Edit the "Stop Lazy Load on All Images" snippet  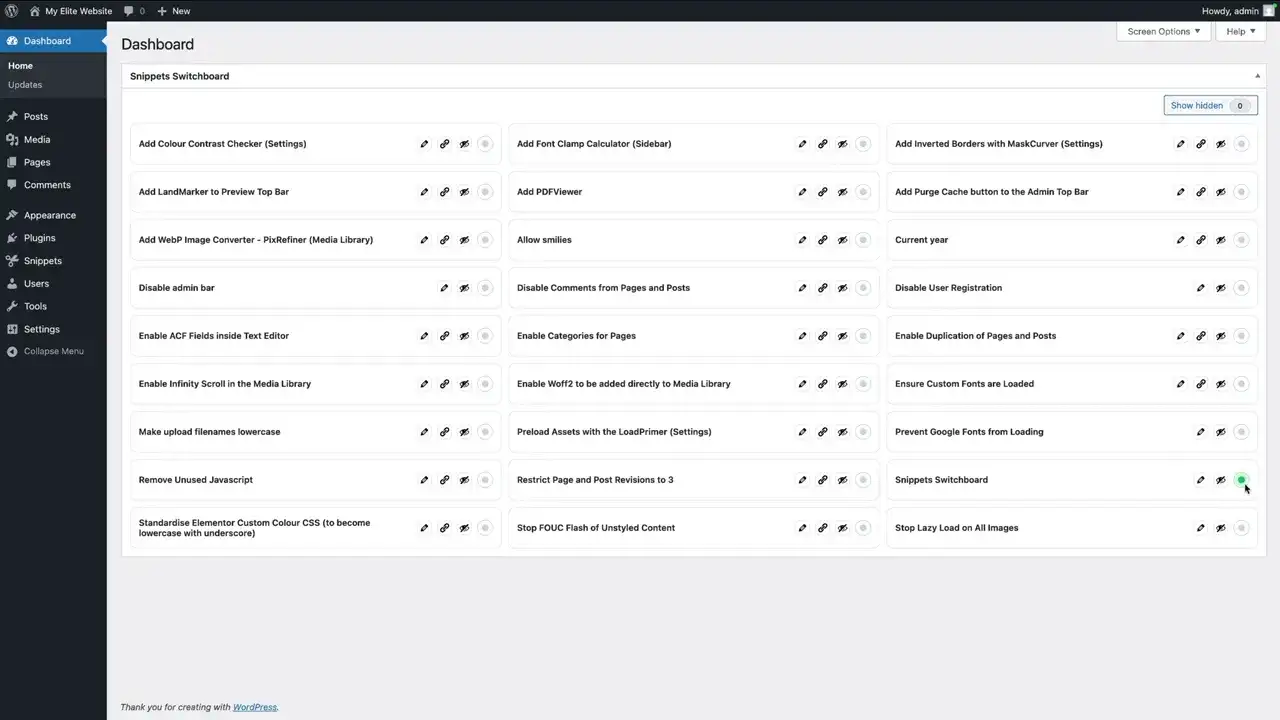pos(1200,527)
